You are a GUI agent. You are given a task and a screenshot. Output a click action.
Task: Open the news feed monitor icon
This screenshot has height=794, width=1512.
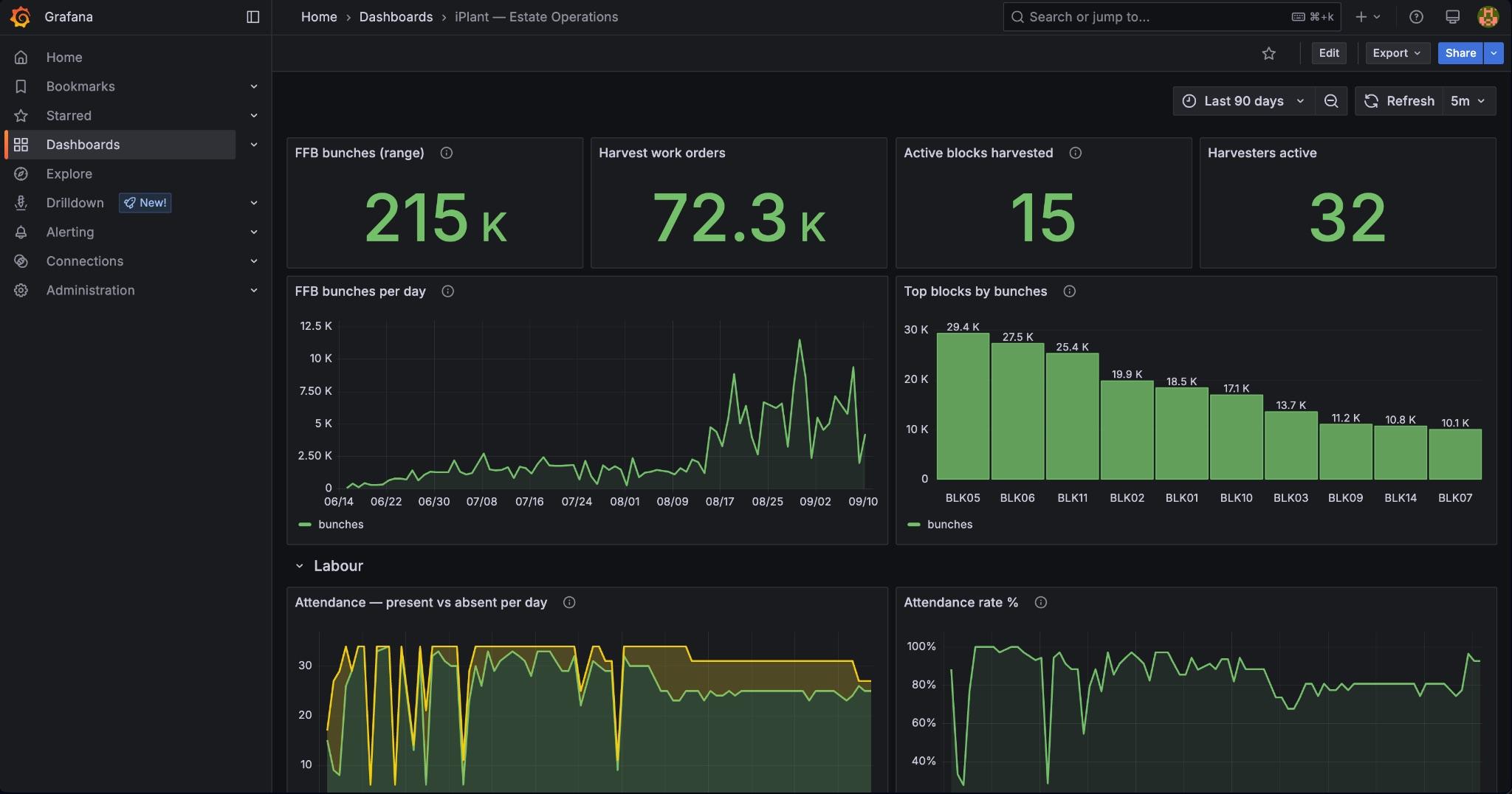(x=1452, y=17)
